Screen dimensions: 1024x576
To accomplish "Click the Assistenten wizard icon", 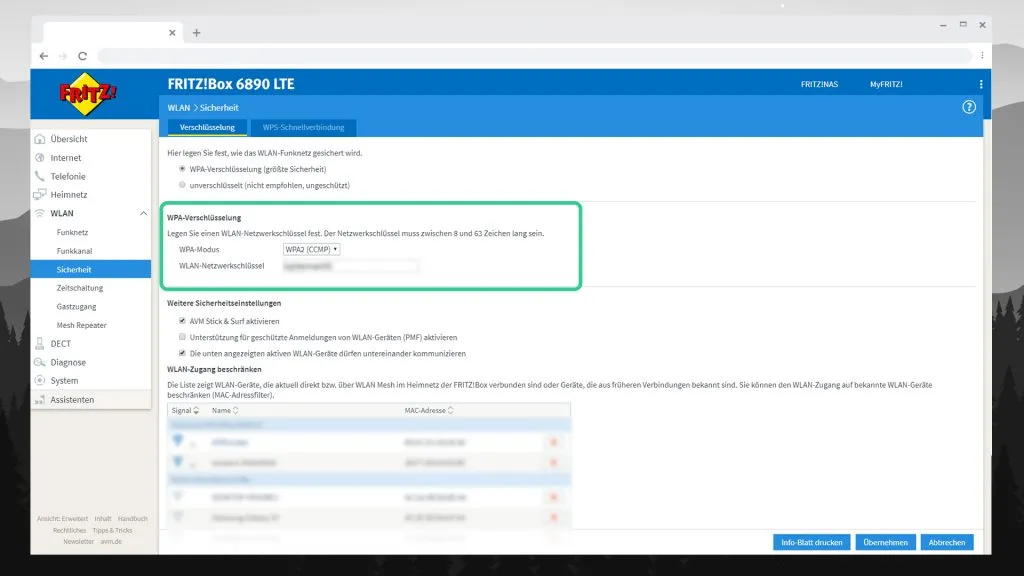I will click(x=40, y=400).
